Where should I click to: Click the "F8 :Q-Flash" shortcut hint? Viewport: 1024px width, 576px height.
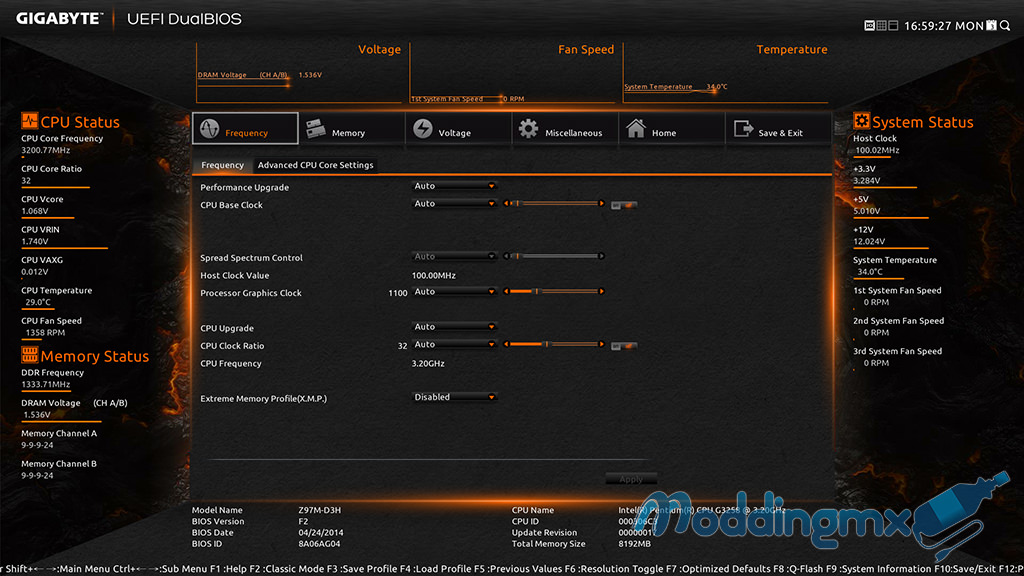[800, 569]
